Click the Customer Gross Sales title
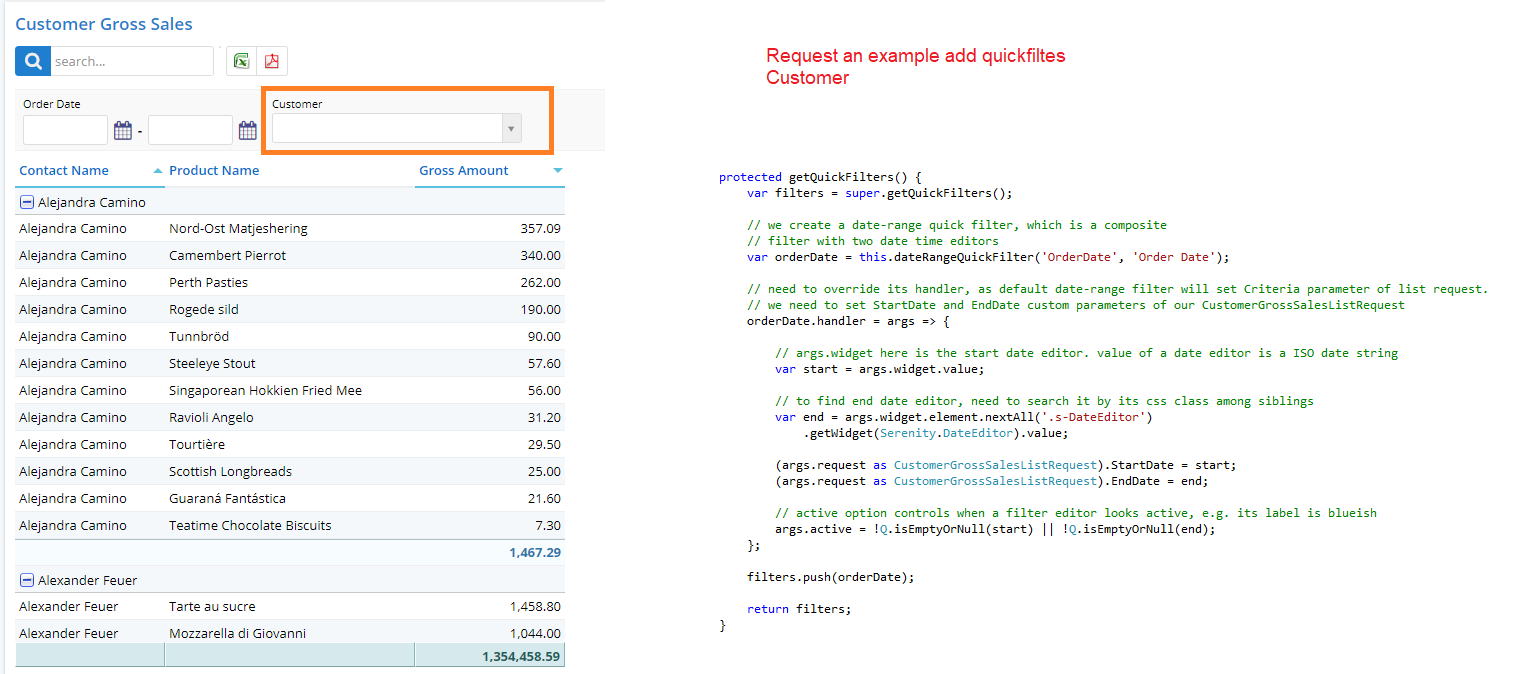Image resolution: width=1533 pixels, height=674 pixels. [x=103, y=23]
